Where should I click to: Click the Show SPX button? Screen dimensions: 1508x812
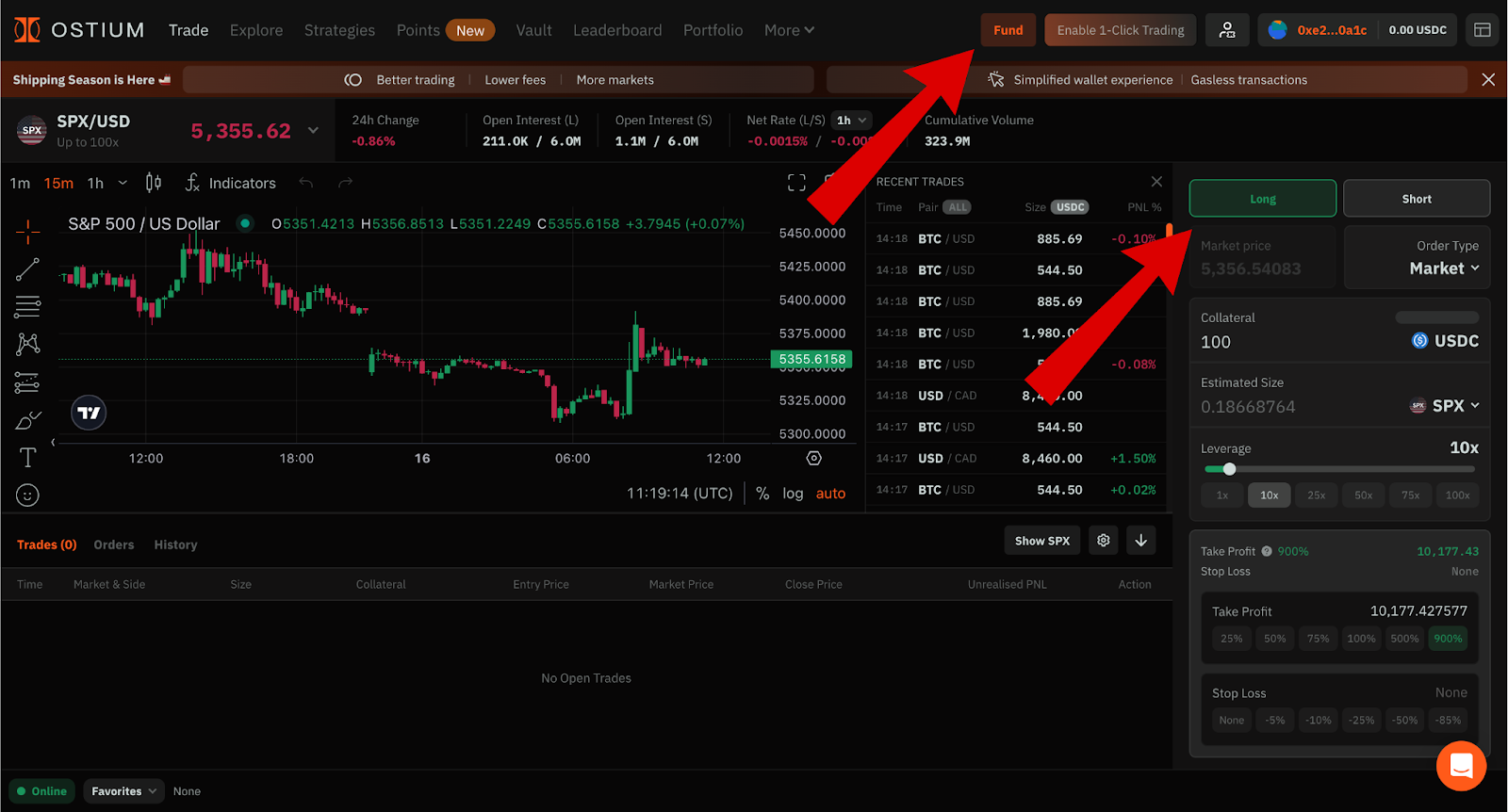tap(1042, 541)
